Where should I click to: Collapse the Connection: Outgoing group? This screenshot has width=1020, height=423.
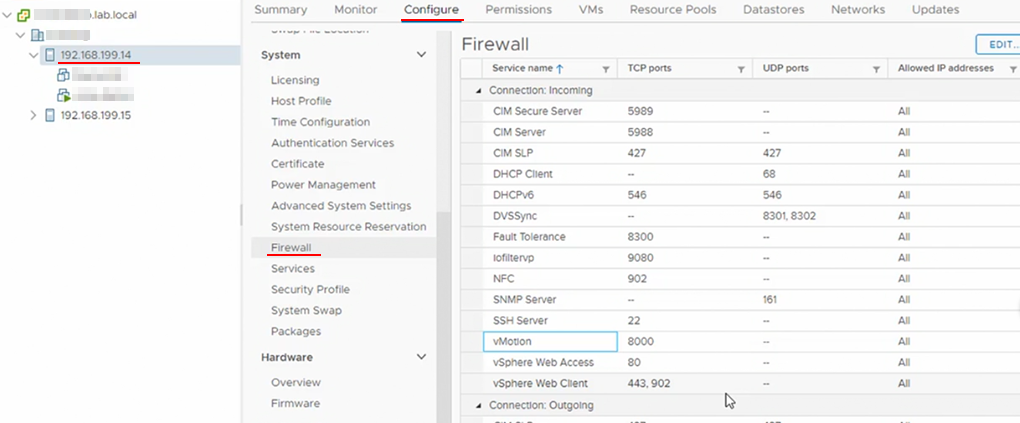point(479,405)
